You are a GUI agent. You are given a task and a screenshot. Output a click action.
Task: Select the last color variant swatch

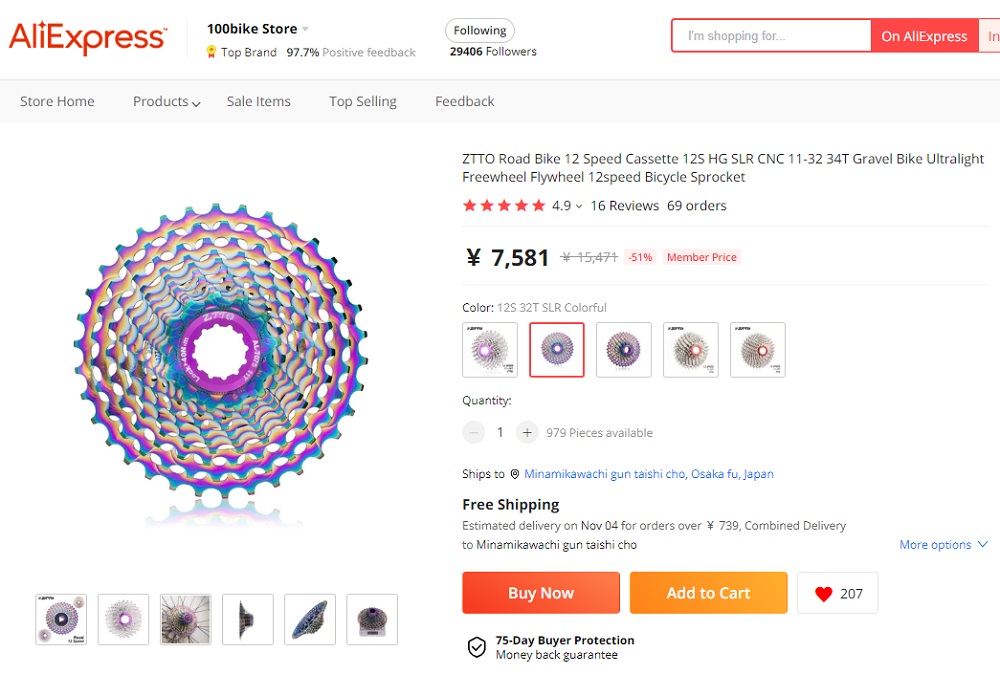tap(757, 350)
